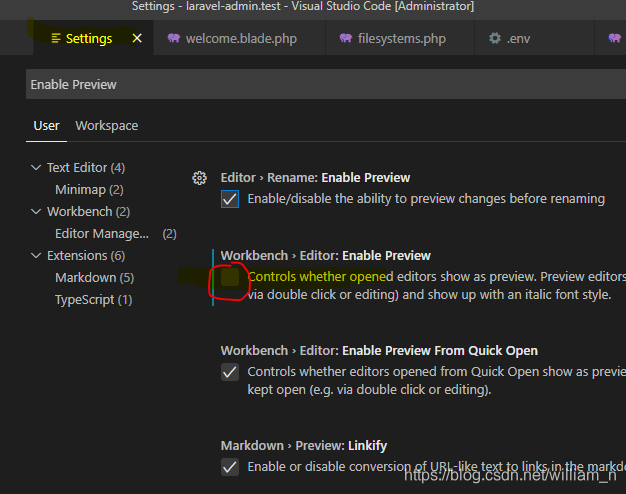
Task: Click Workbench Editor Enable Preview title
Action: (x=326, y=256)
